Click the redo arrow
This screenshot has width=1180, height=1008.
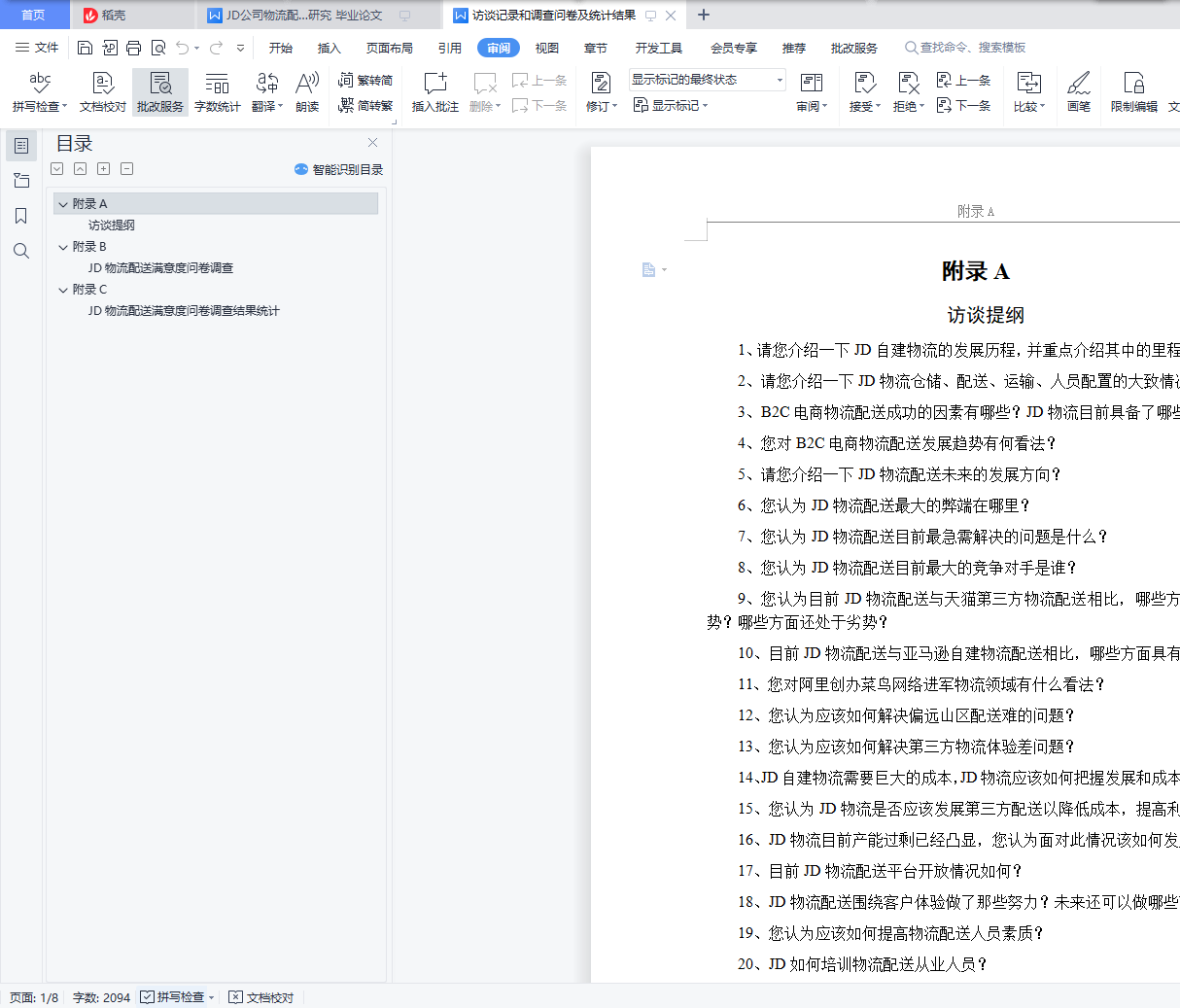pos(216,48)
